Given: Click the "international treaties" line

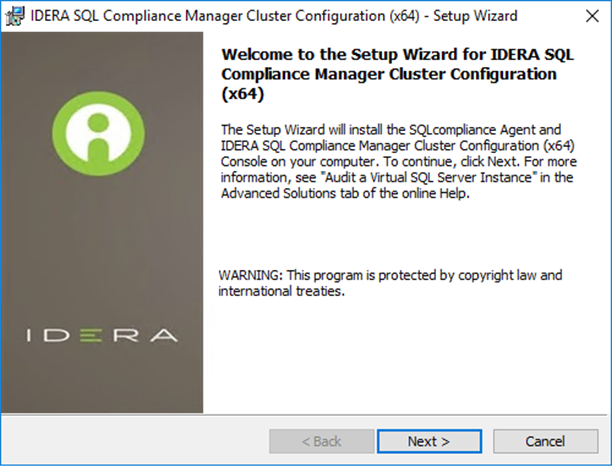Looking at the screenshot, I should point(282,292).
